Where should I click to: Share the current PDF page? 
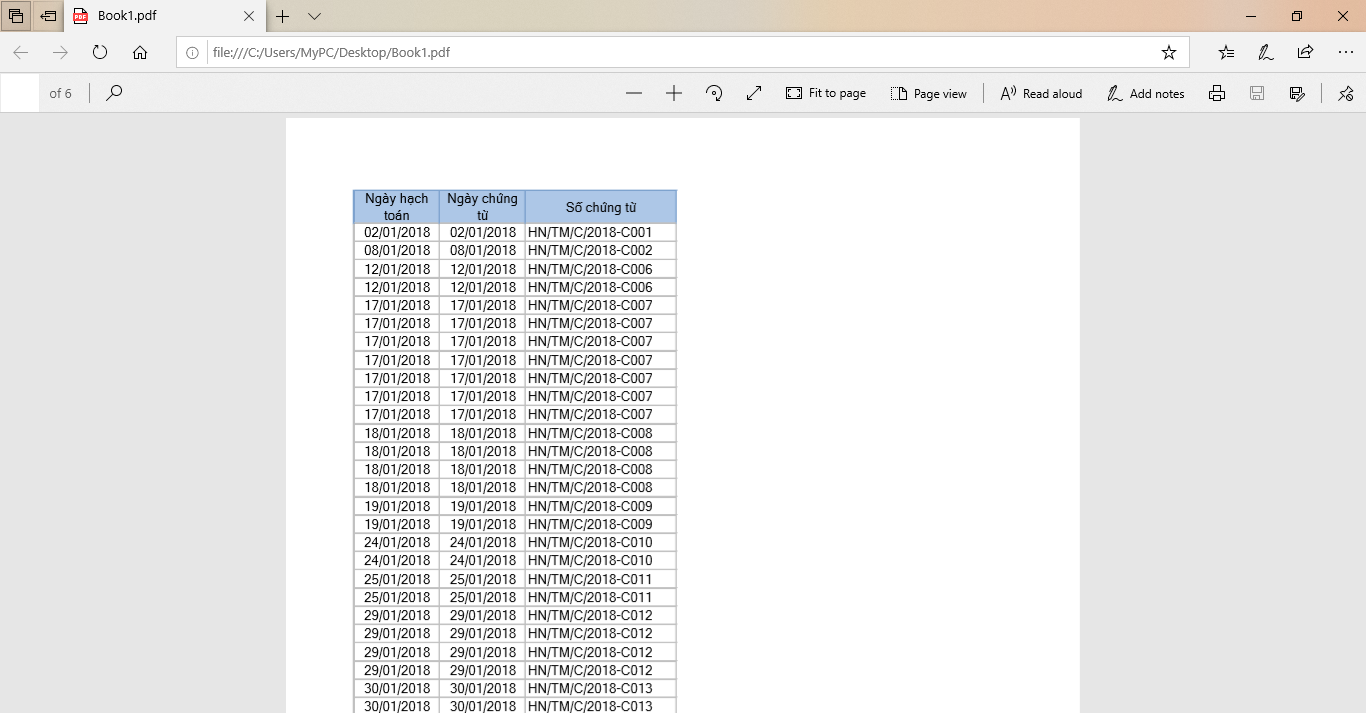1303,52
